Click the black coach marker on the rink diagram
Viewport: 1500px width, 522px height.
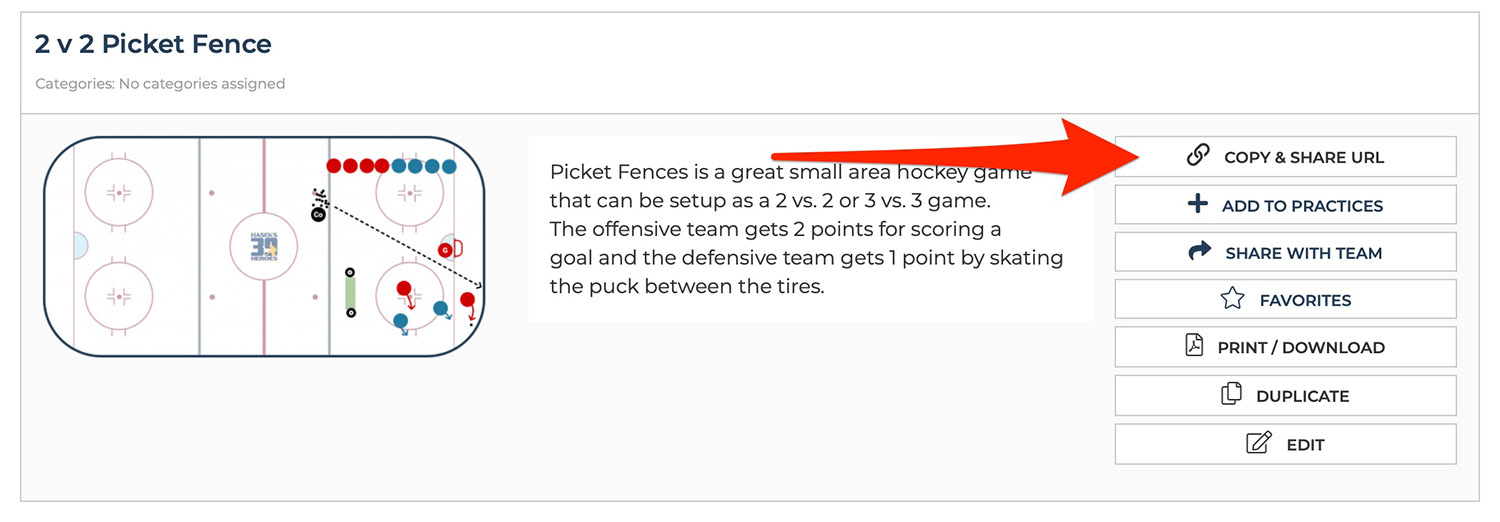[318, 214]
